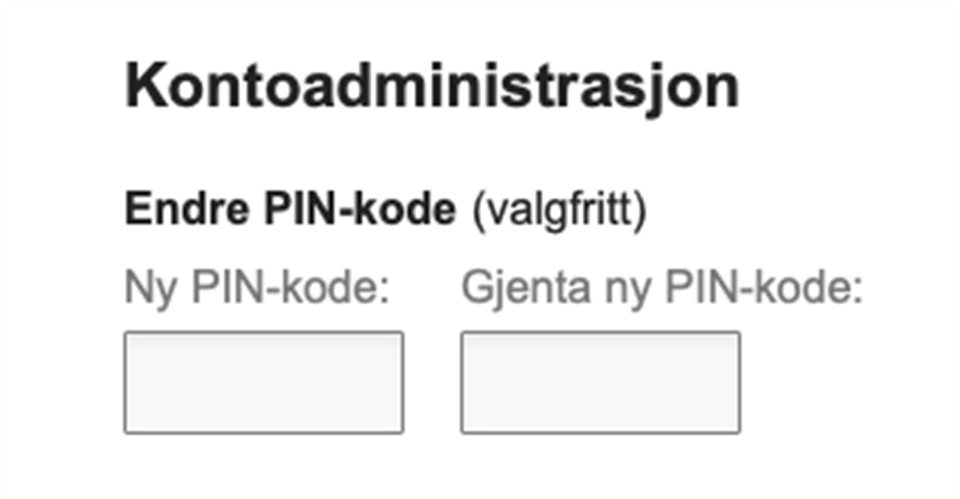This screenshot has width=960, height=499.
Task: Click the "Gjenta ny PIN-kode:" label
Action: tap(662, 289)
